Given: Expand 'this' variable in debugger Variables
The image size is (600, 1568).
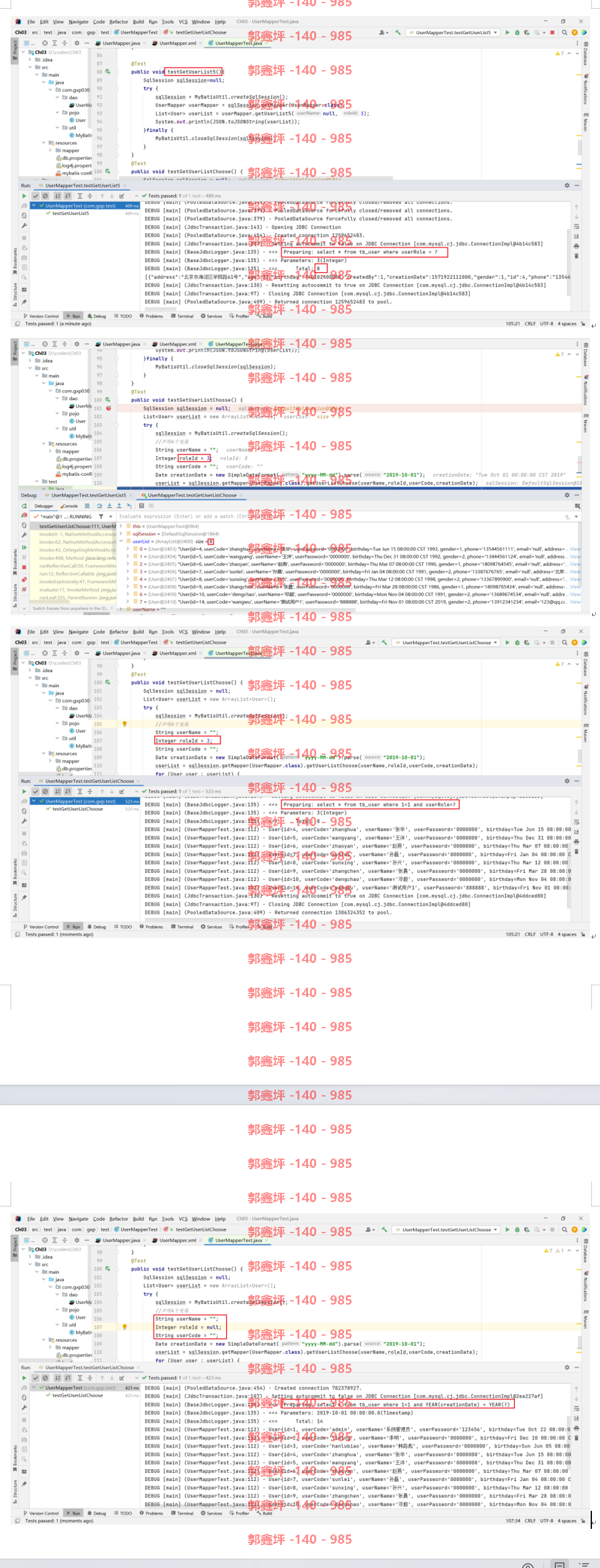Looking at the screenshot, I should click(x=121, y=526).
